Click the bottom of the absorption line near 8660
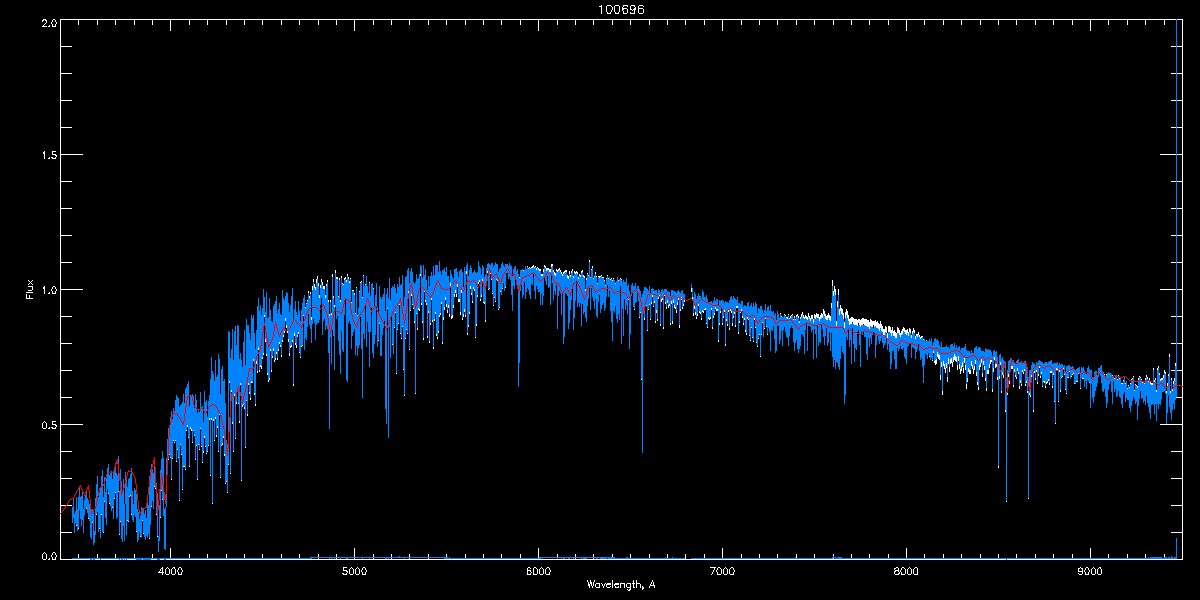The width and height of the screenshot is (1200, 600). tap(1028, 497)
